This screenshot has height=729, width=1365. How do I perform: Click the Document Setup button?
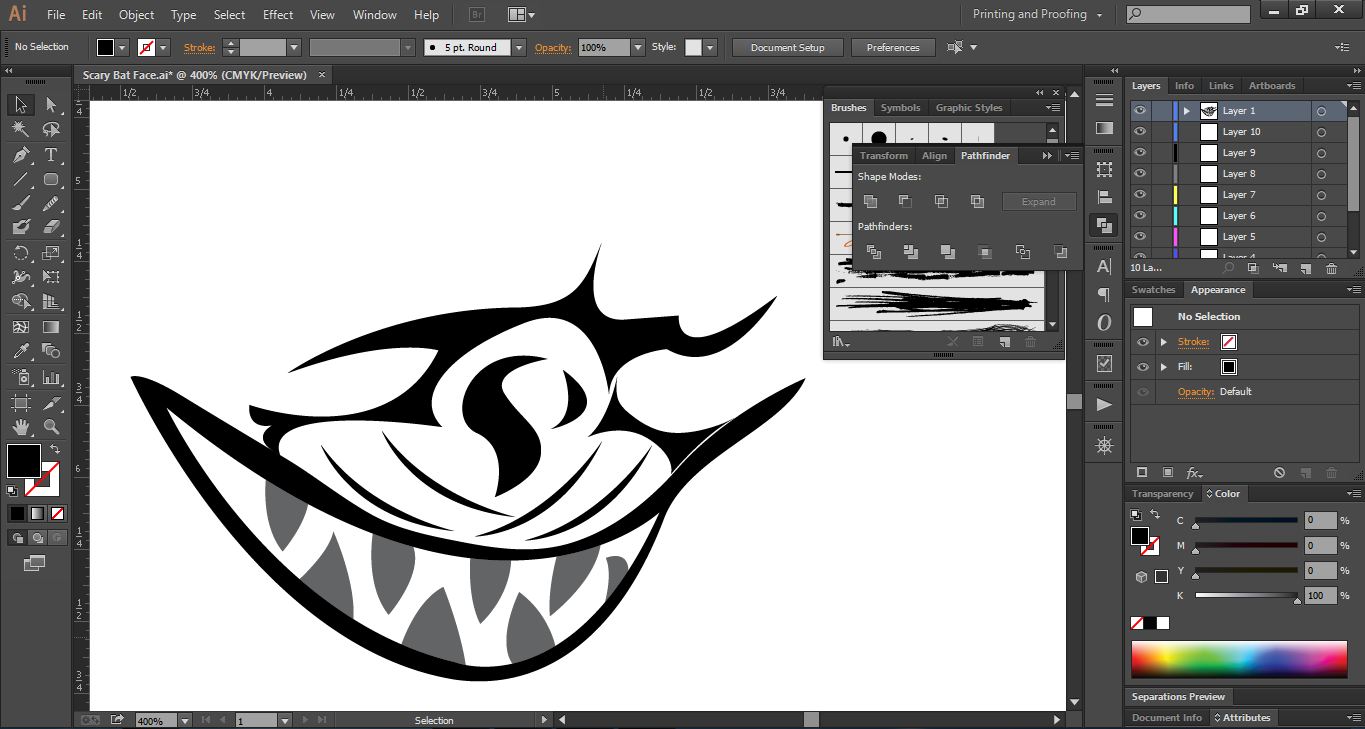click(787, 48)
